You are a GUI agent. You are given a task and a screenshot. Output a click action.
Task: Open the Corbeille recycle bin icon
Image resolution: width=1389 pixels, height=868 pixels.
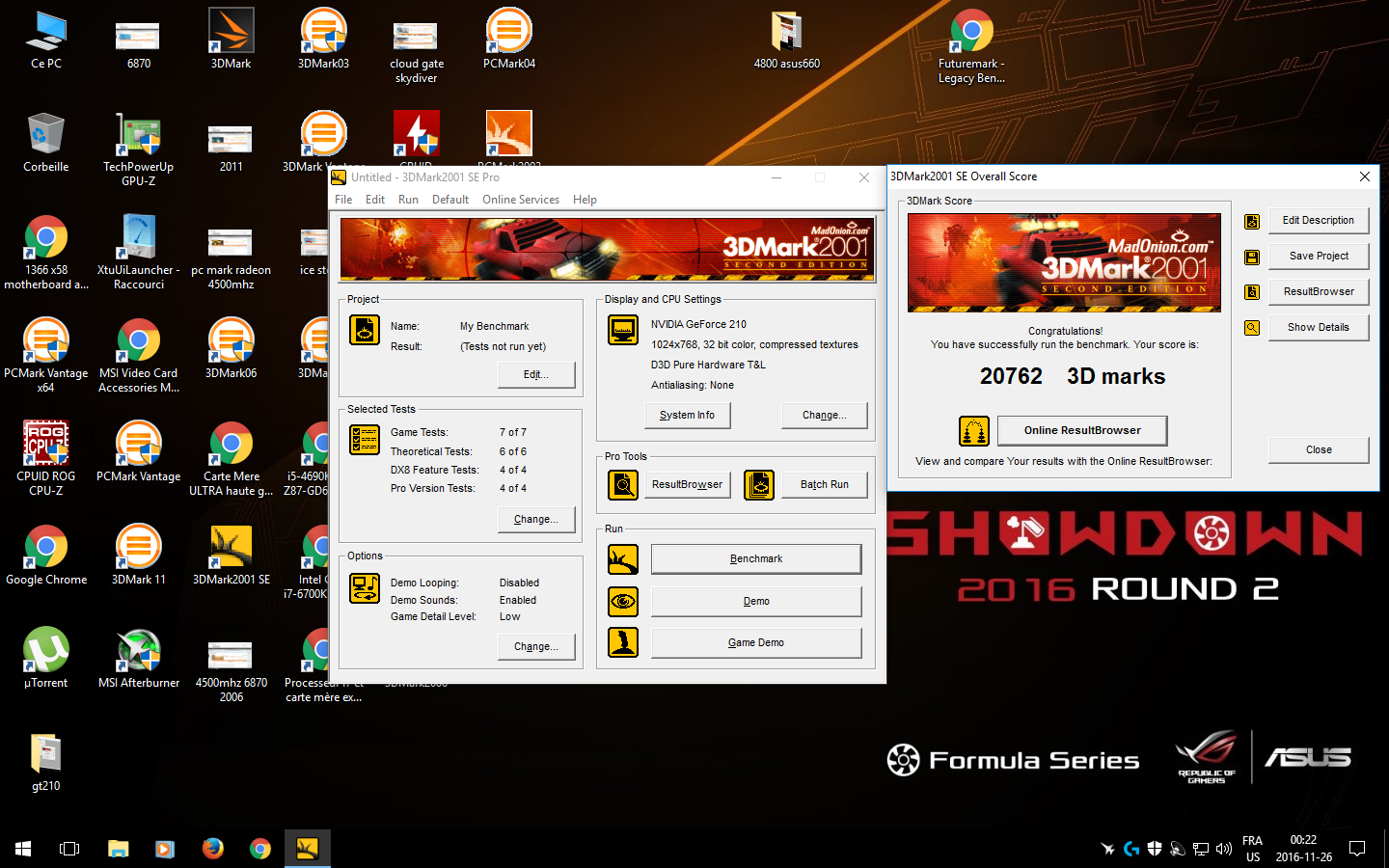click(x=45, y=142)
